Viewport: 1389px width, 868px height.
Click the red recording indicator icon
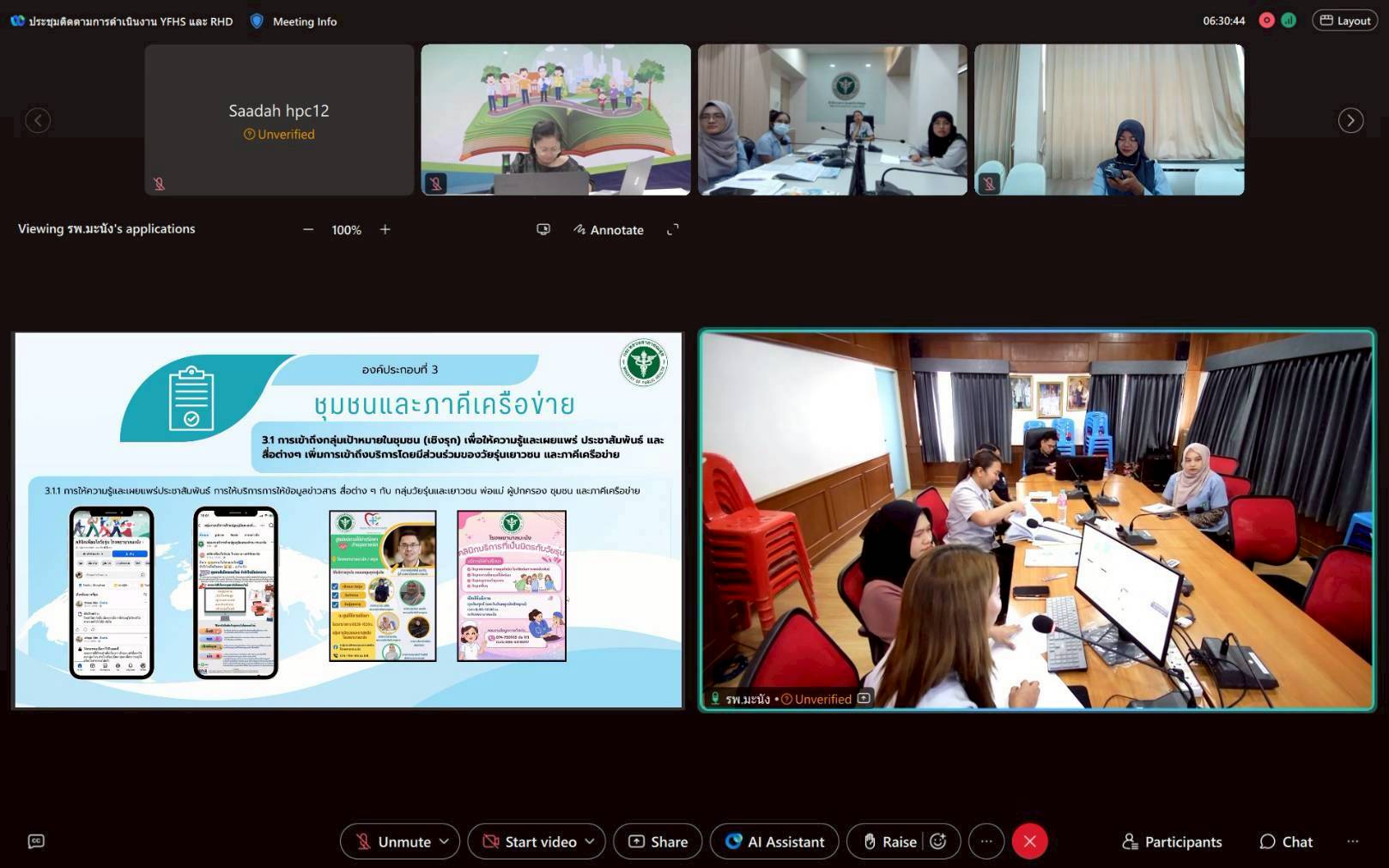[1266, 21]
